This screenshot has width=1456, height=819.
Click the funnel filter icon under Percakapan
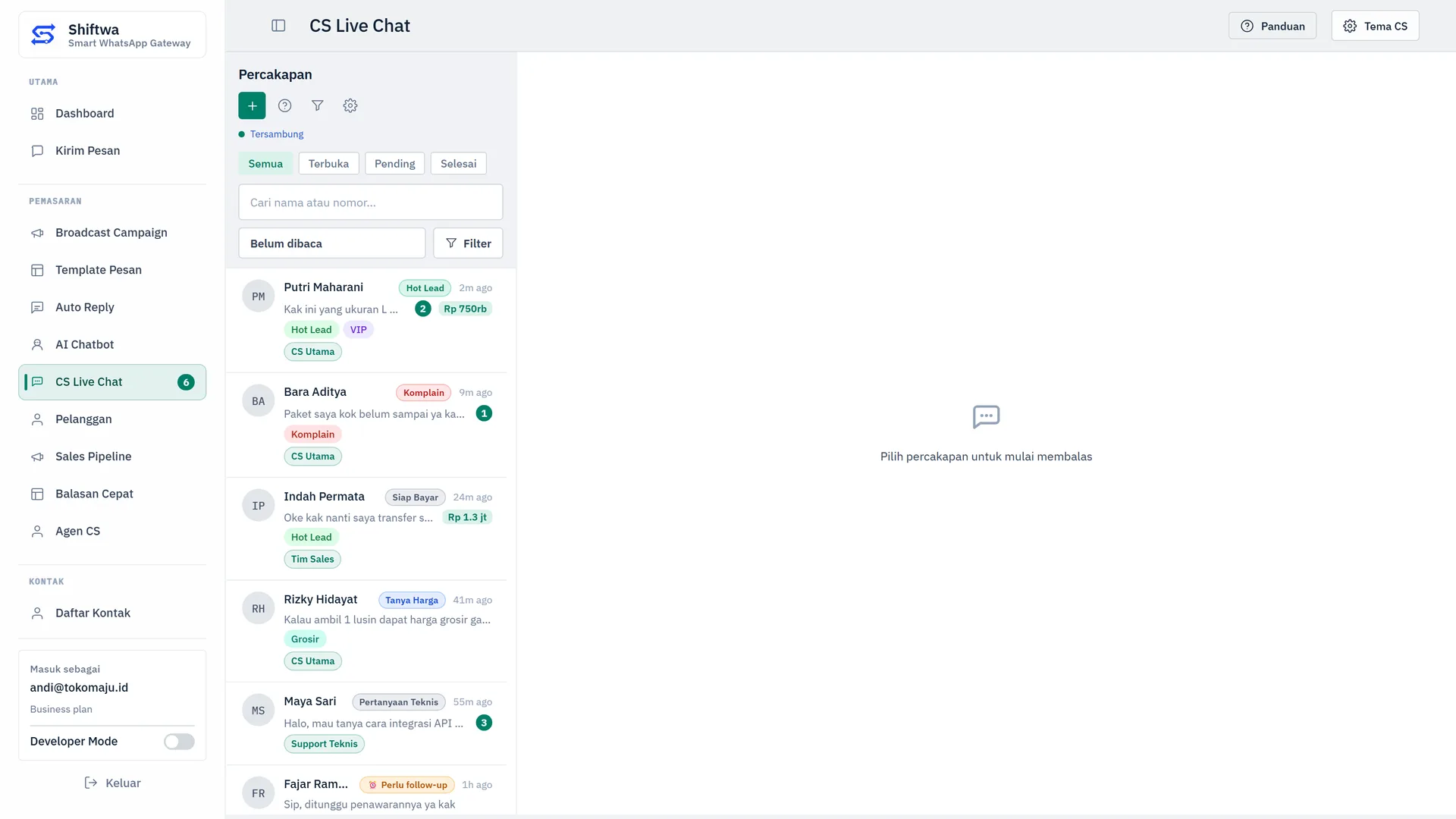[x=318, y=105]
